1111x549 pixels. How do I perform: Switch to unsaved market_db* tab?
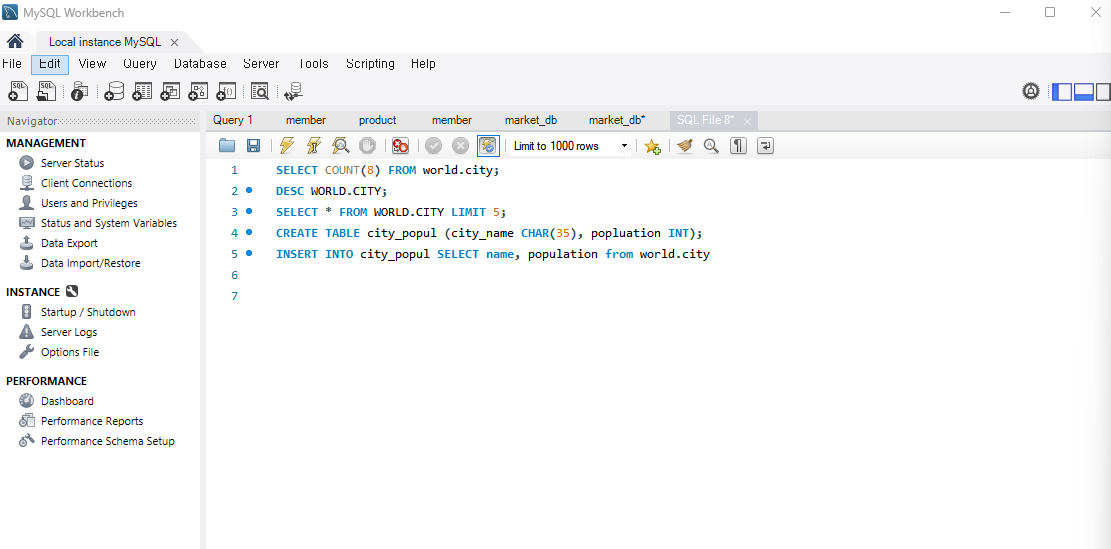point(617,120)
